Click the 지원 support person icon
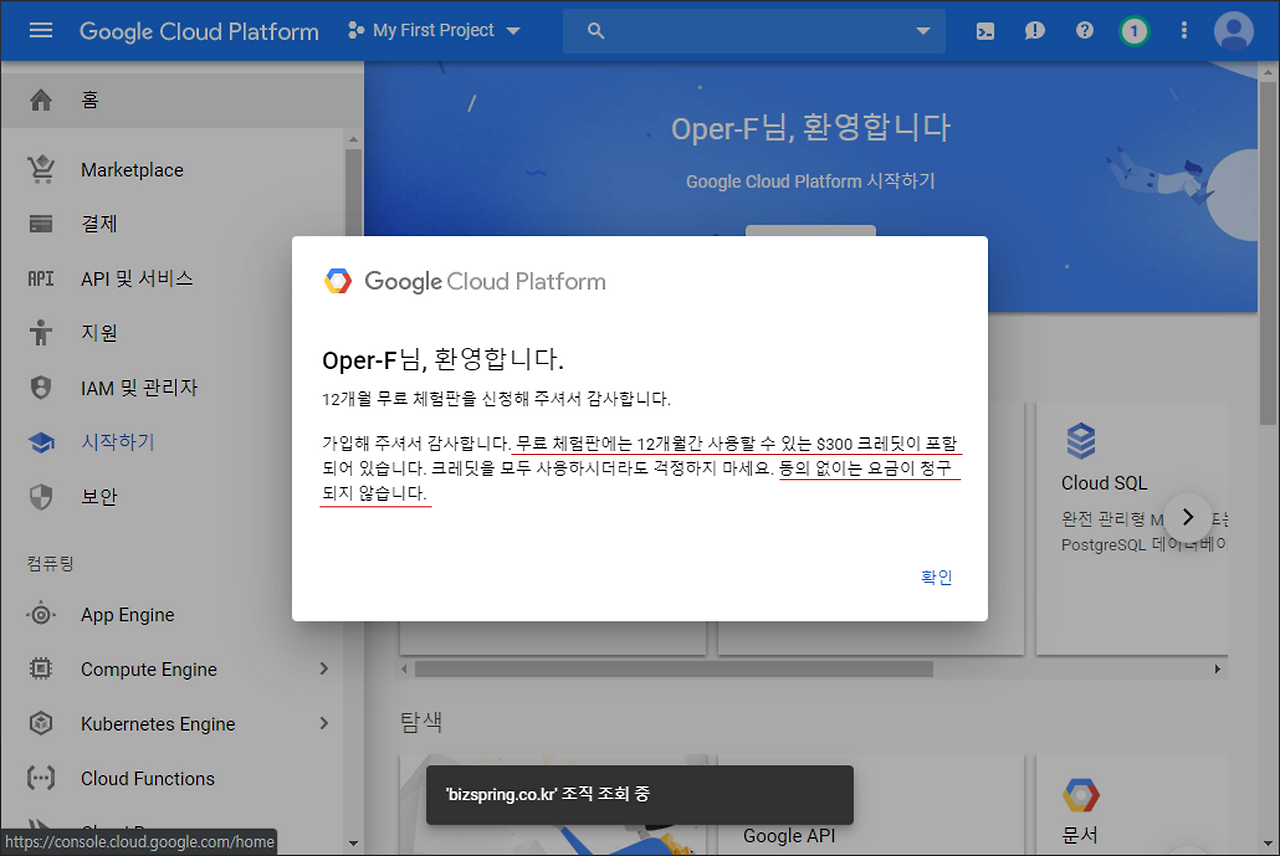The width and height of the screenshot is (1280, 856). [41, 332]
